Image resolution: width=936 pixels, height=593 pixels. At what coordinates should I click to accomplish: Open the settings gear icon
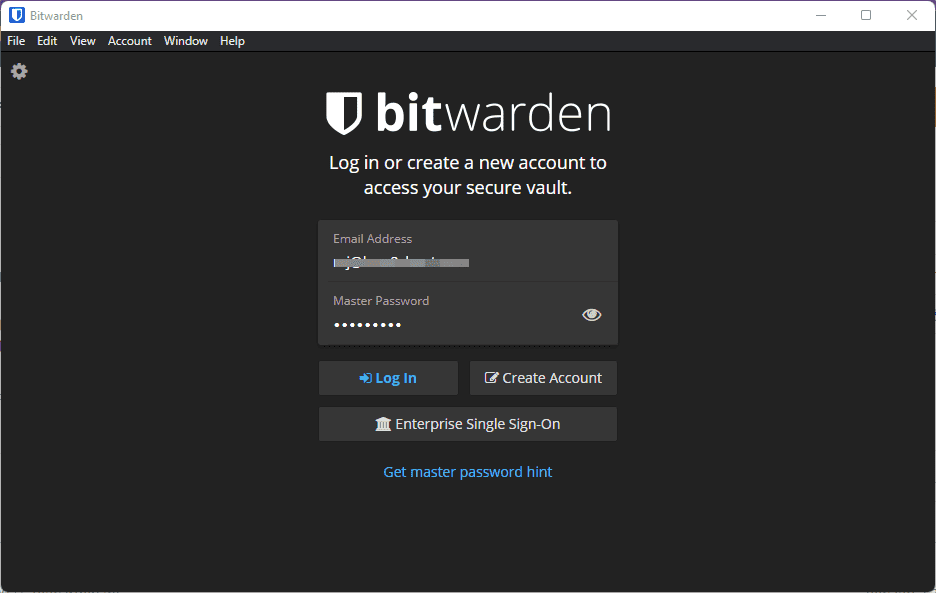pos(18,71)
